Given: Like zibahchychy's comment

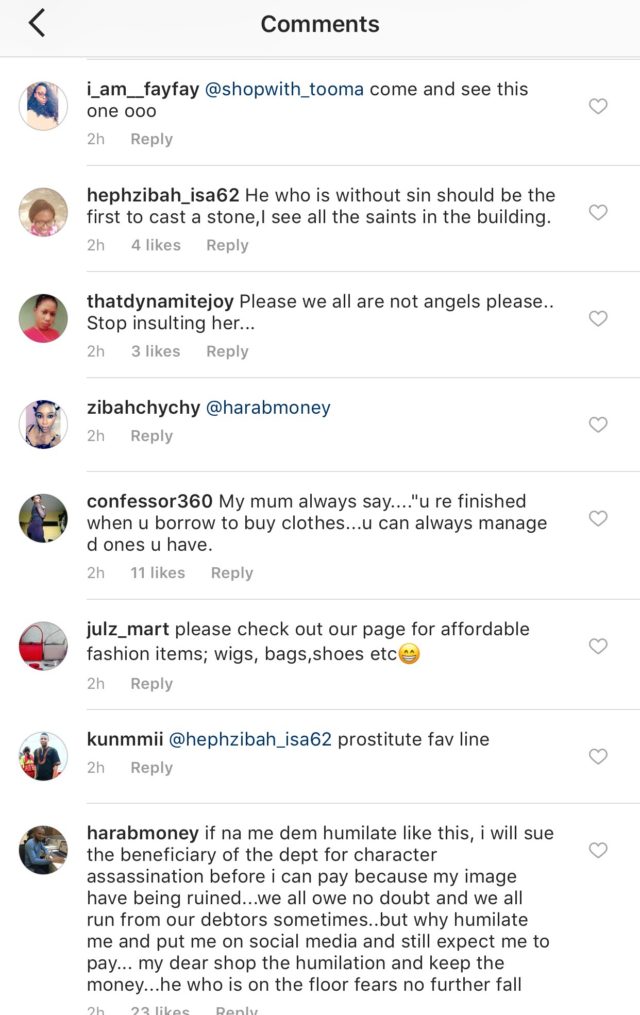Looking at the screenshot, I should pos(598,424).
